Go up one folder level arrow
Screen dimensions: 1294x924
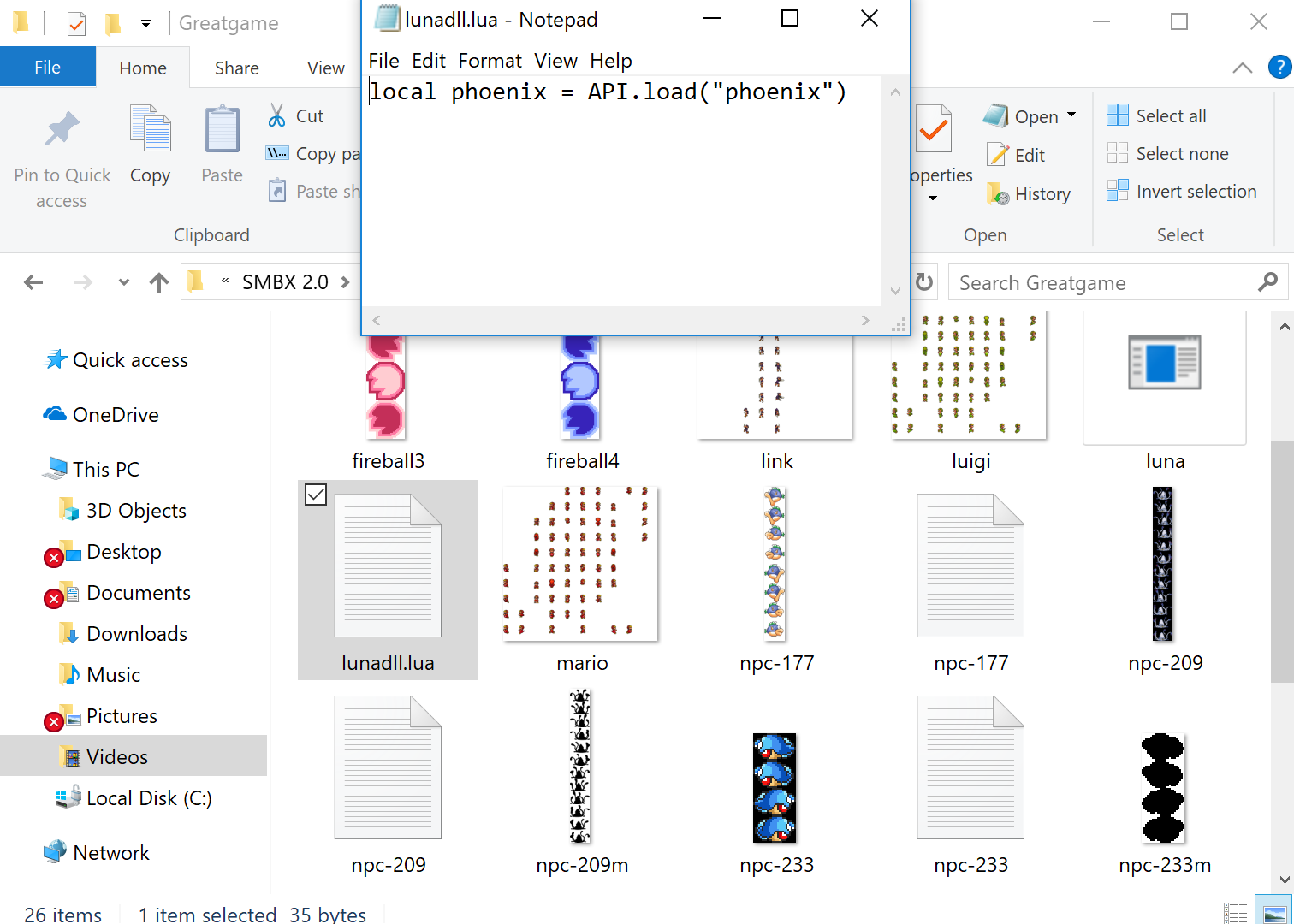point(159,282)
